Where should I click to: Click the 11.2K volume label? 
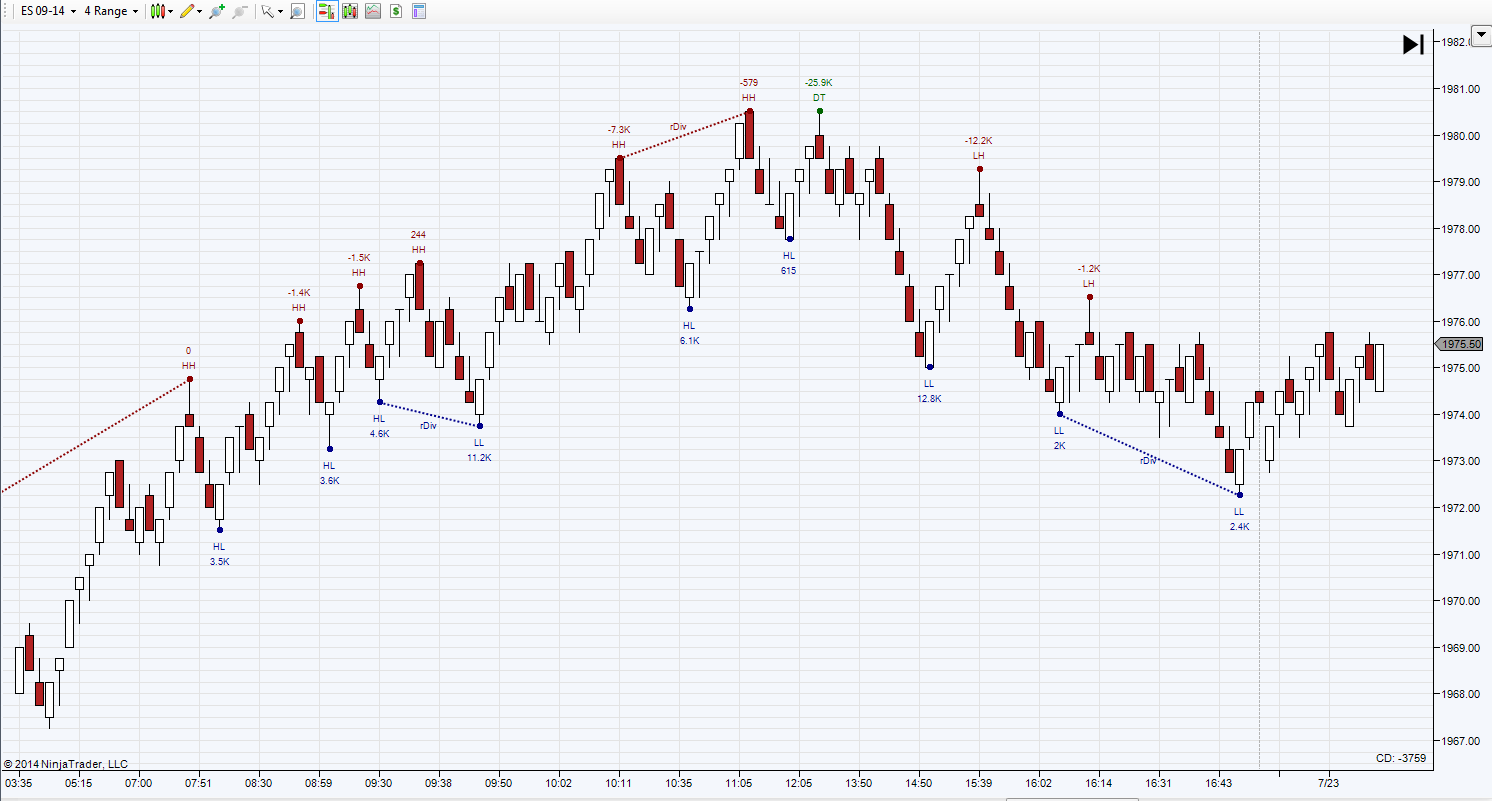[479, 457]
